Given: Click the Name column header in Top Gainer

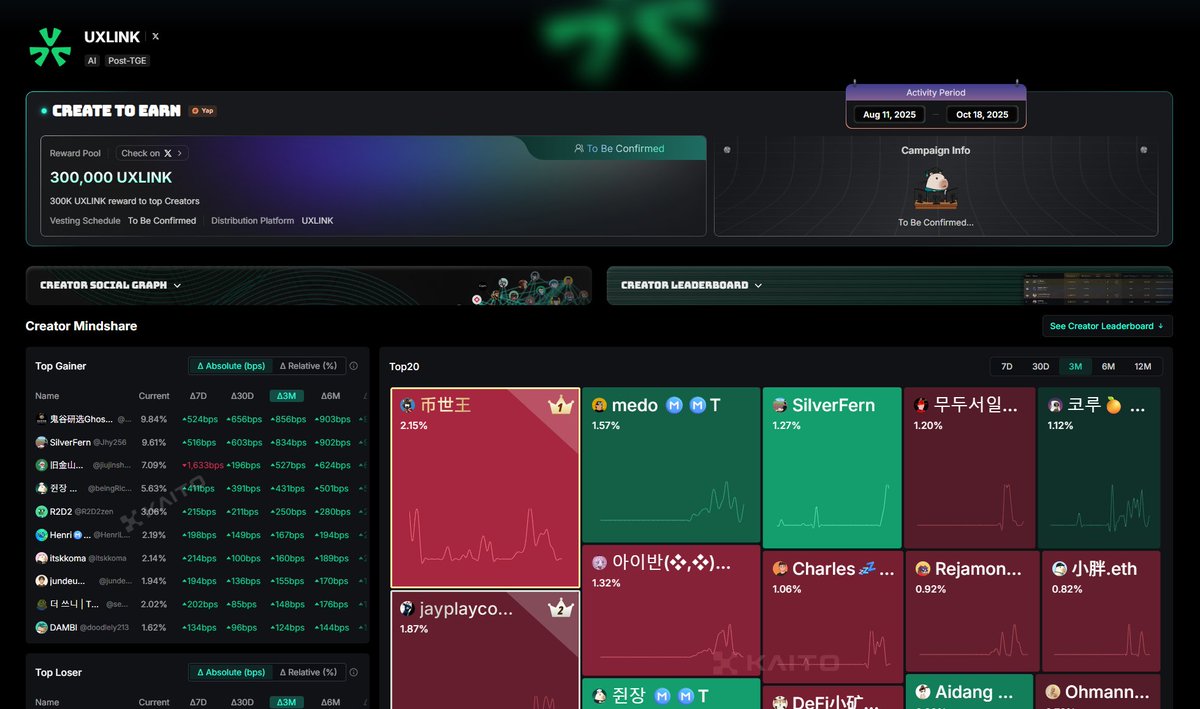Looking at the screenshot, I should (x=47, y=396).
